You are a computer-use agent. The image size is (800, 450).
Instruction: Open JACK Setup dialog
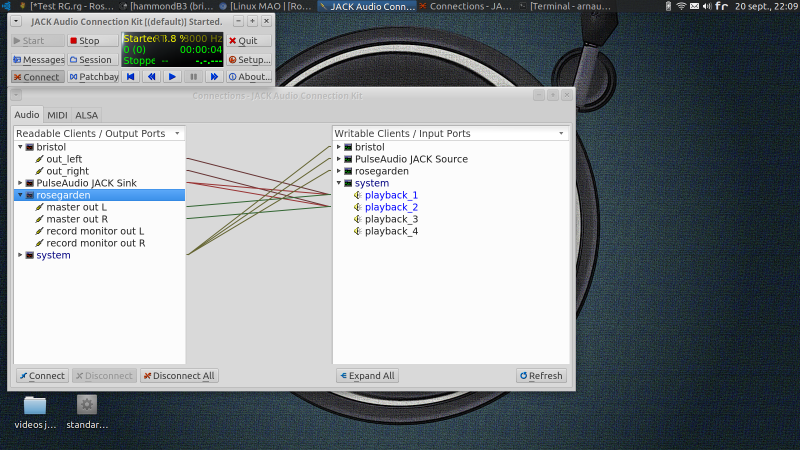249,59
